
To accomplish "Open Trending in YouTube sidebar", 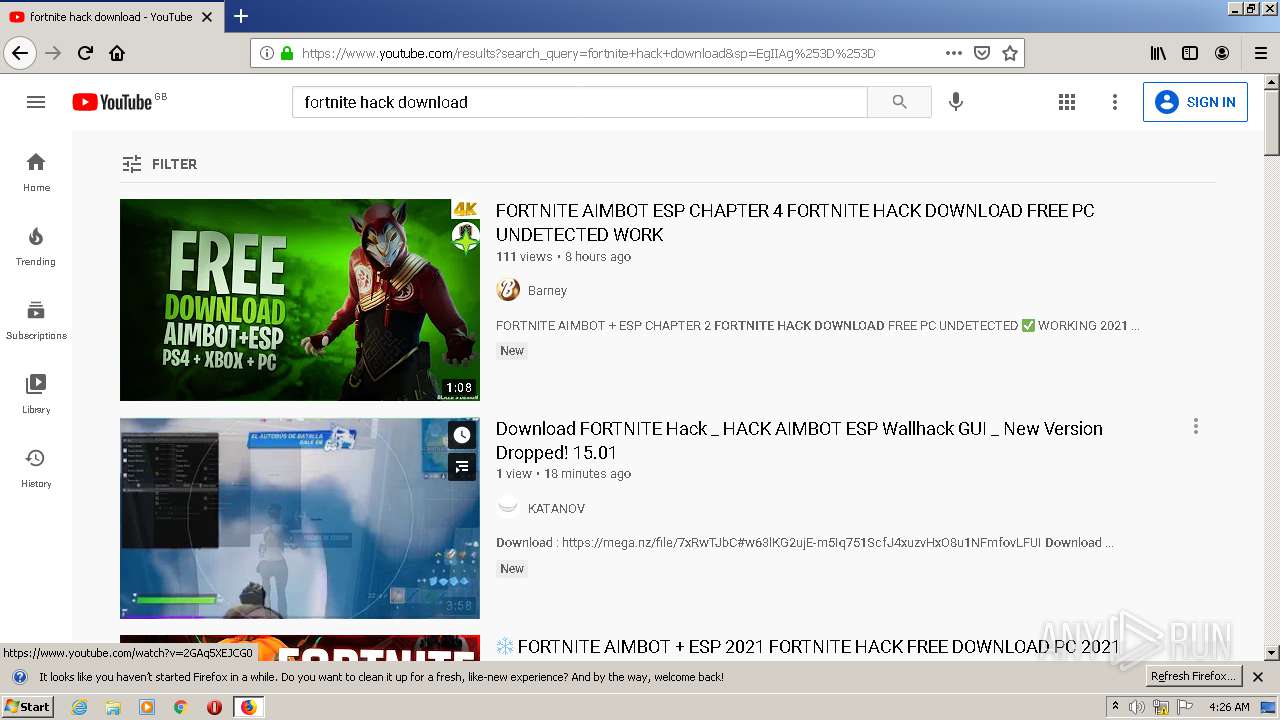I will (36, 246).
